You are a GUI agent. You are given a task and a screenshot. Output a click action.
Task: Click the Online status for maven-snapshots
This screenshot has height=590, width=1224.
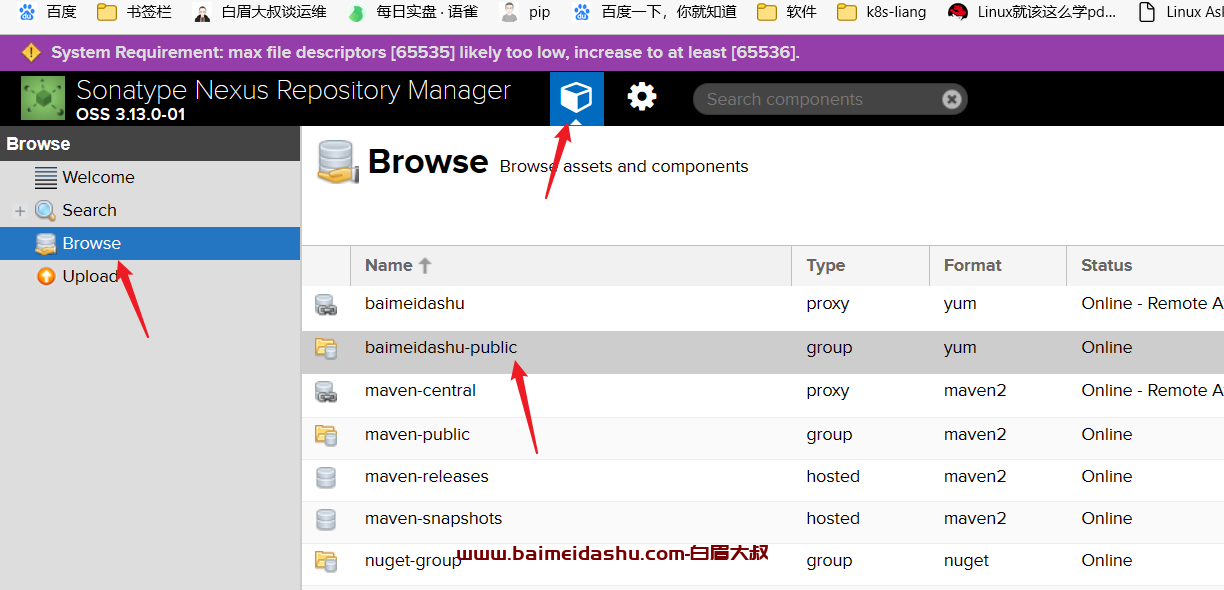coord(1107,518)
